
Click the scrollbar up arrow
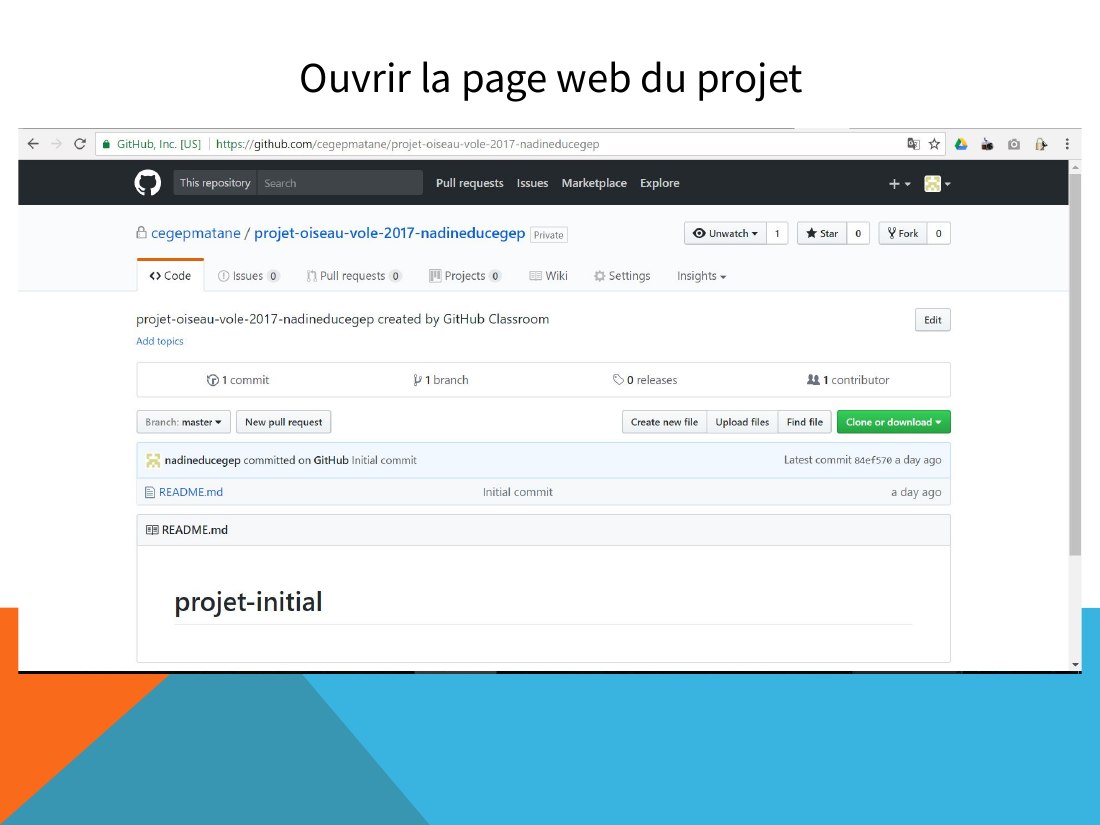[x=1075, y=167]
